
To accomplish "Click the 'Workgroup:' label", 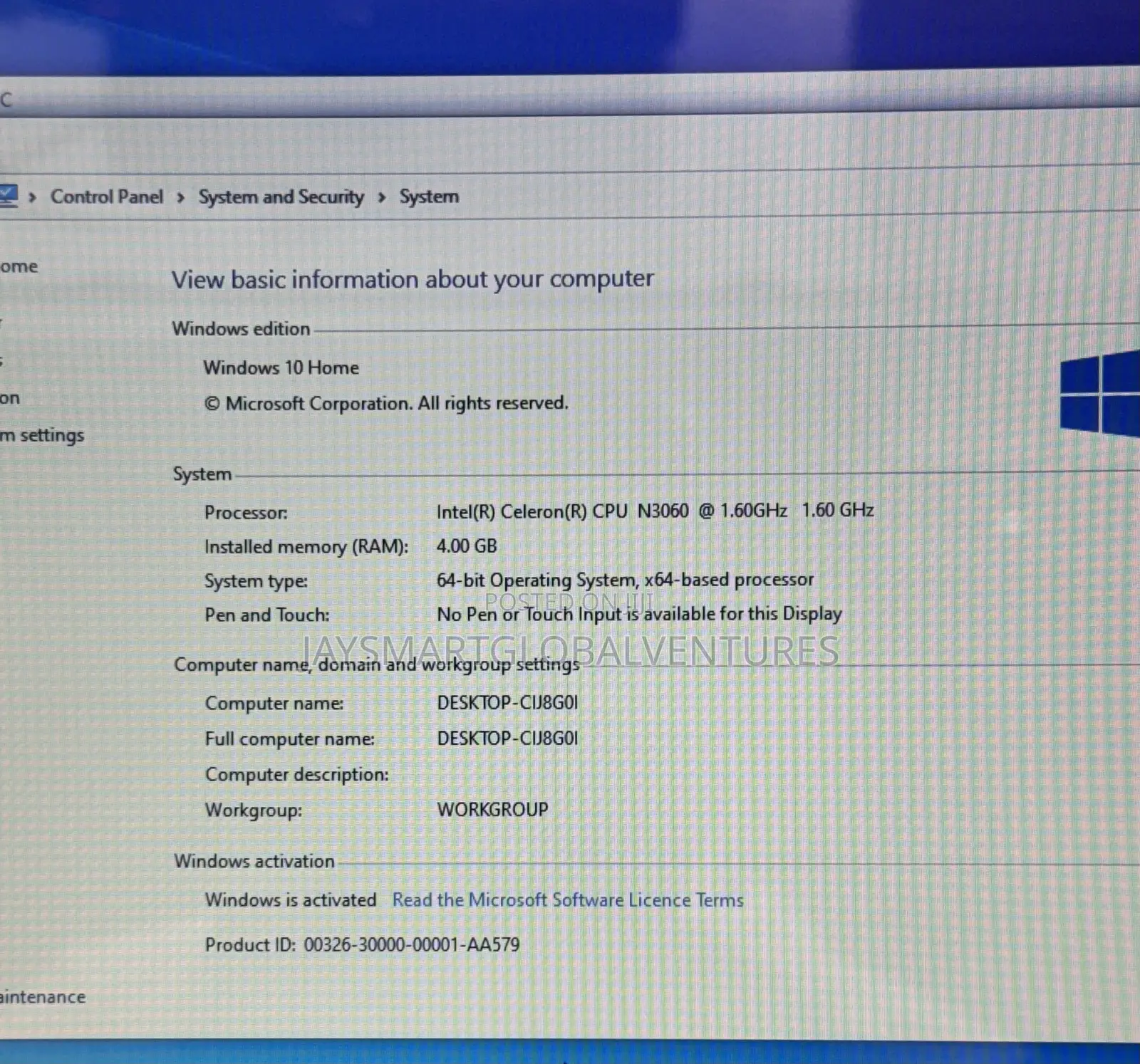I will click(254, 810).
